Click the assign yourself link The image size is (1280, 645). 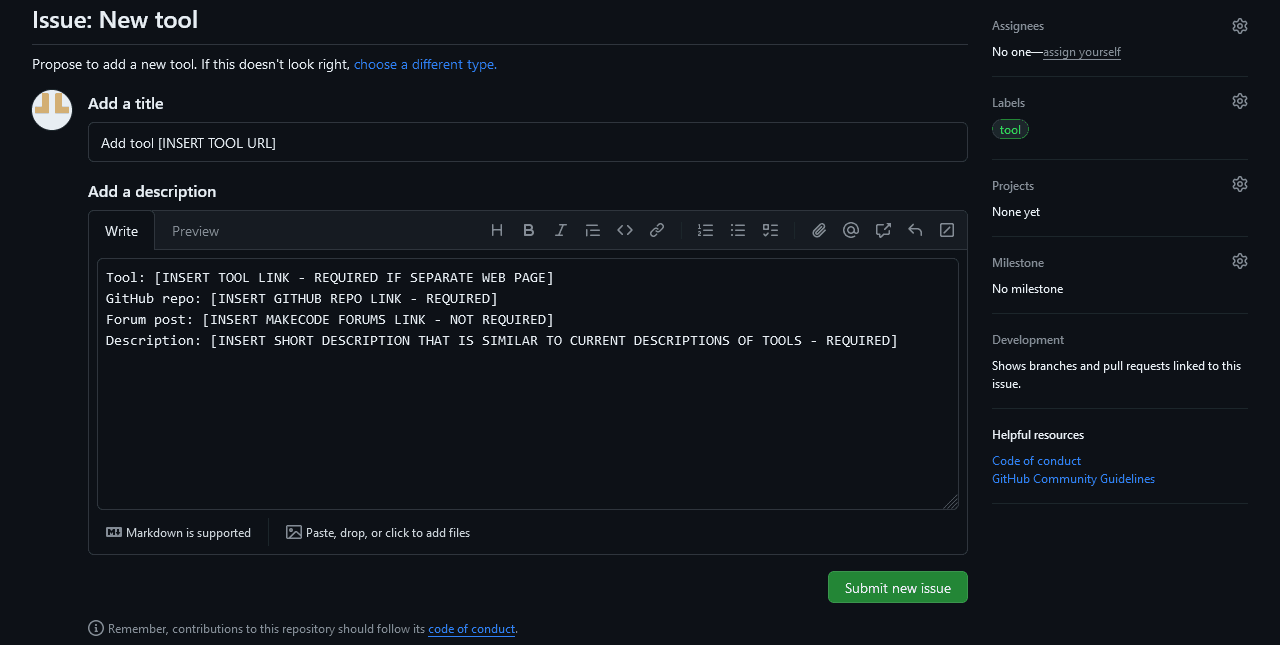click(x=1082, y=52)
